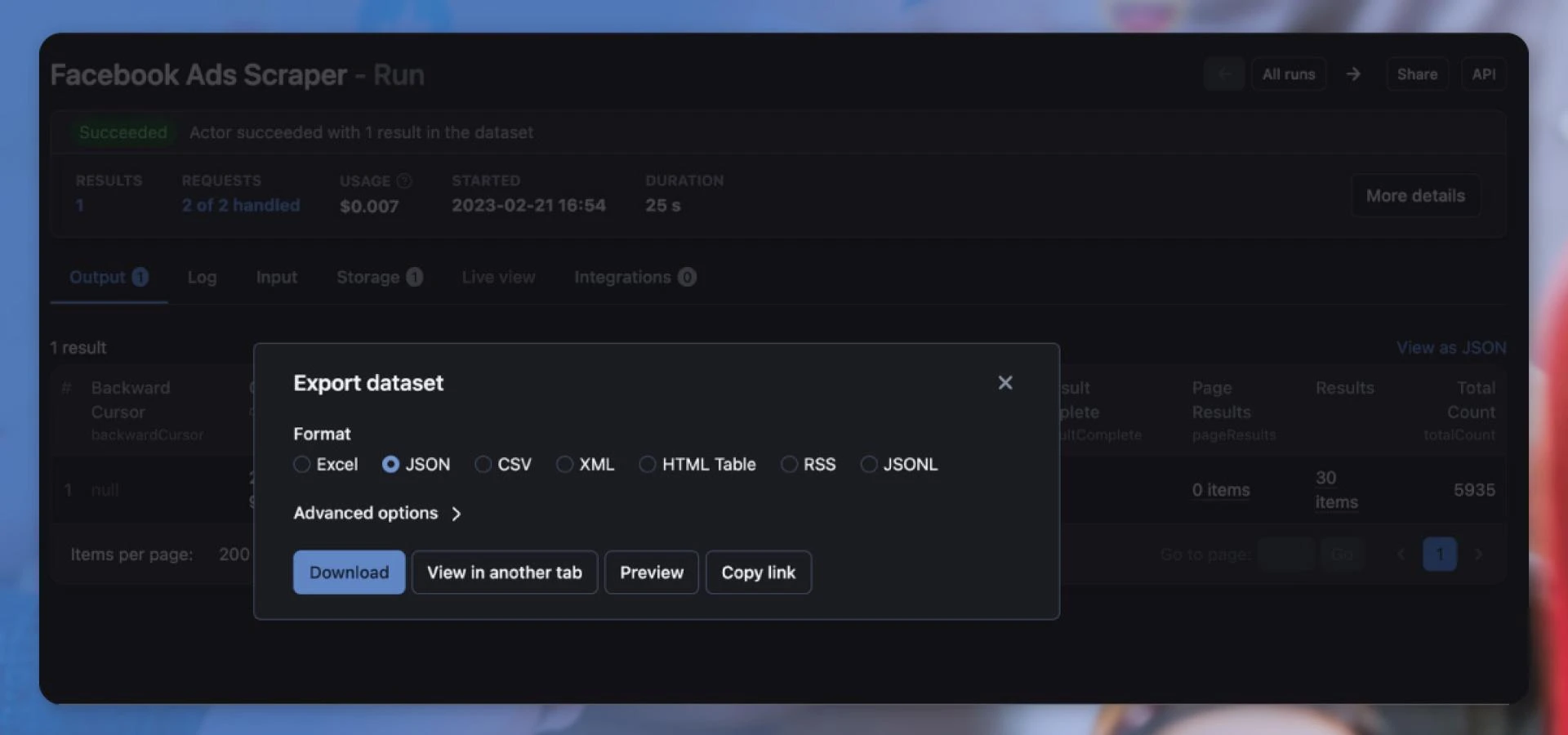The height and width of the screenshot is (735, 1568).
Task: Click previous page chevron in pagination
Action: [x=1401, y=555]
